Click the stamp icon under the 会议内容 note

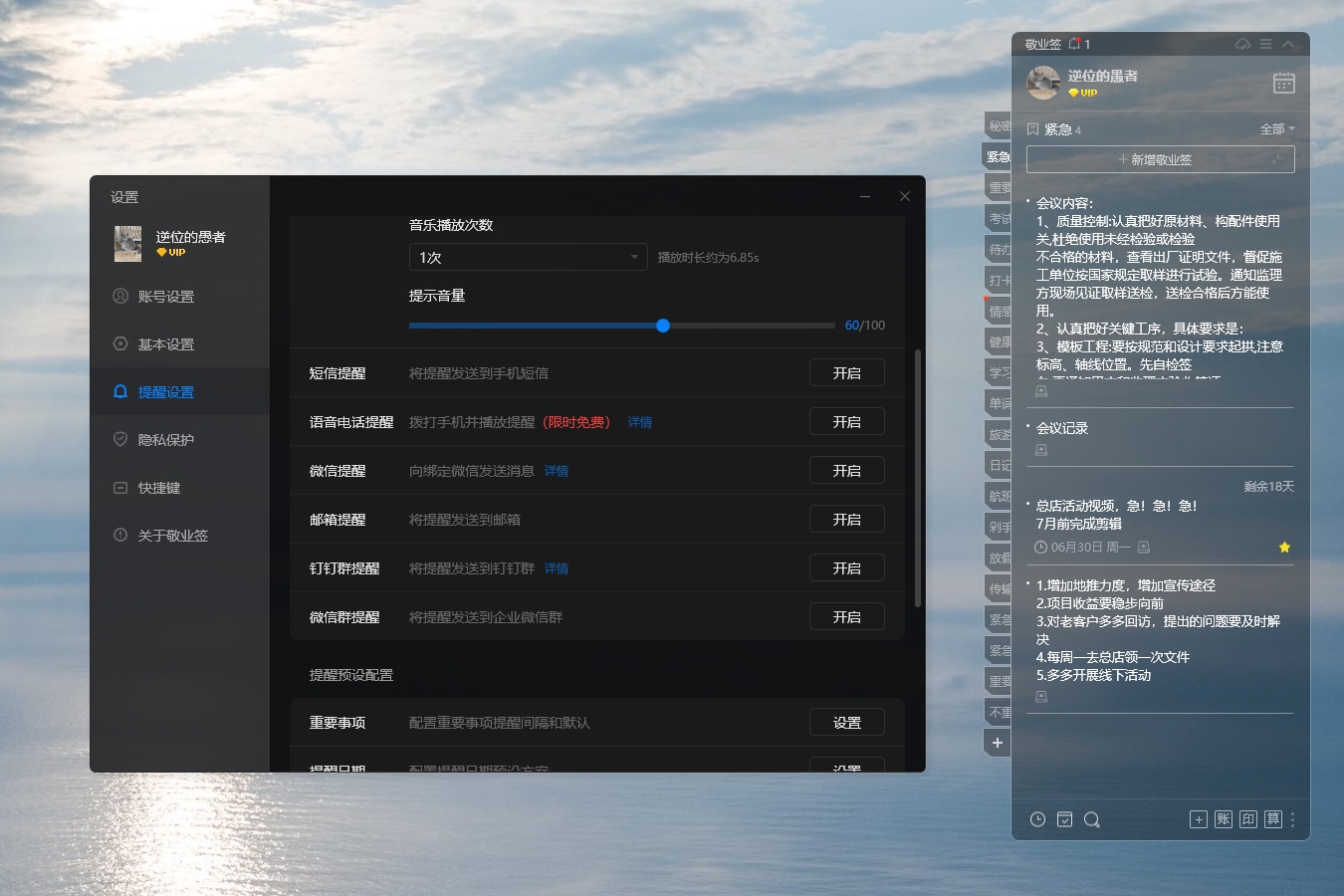(1041, 391)
